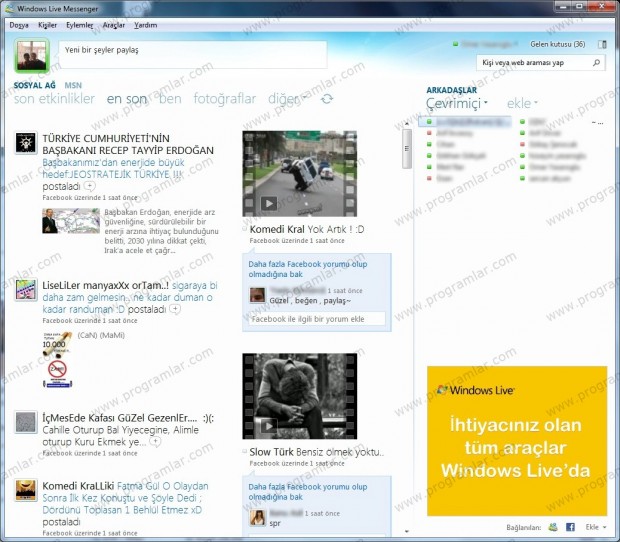Open 'sigaraya bi daha zam gelmesin' link
The width and height of the screenshot is (620, 542).
pyautogui.click(x=130, y=297)
